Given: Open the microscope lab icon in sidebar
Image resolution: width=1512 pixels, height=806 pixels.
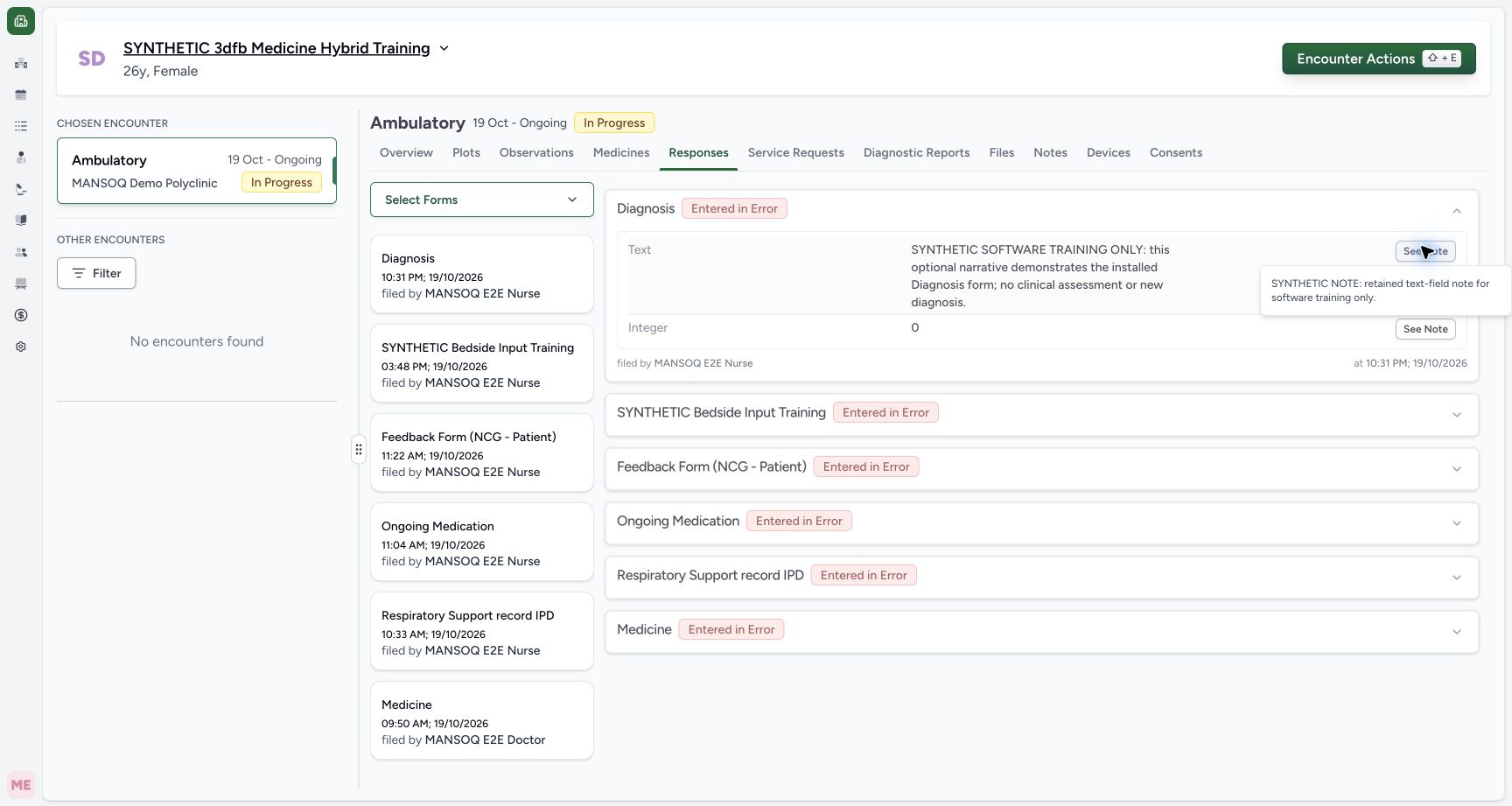Looking at the screenshot, I should pyautogui.click(x=21, y=189).
